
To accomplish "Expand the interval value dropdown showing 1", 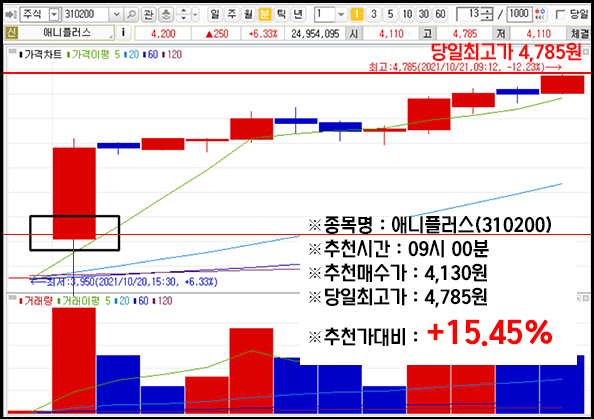I will click(341, 14).
